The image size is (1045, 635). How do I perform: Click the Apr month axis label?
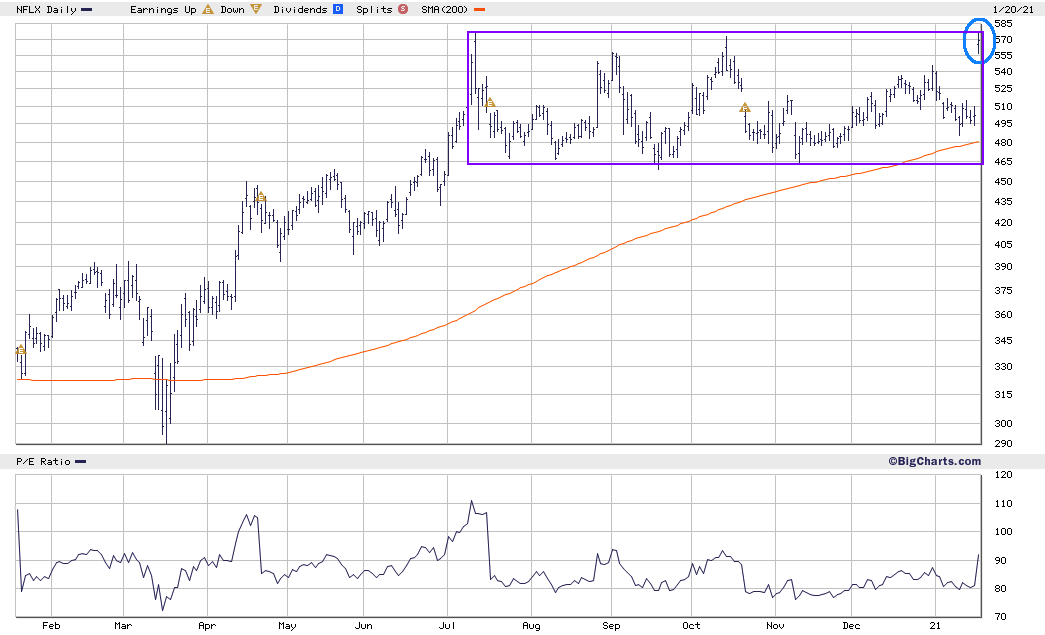click(207, 626)
